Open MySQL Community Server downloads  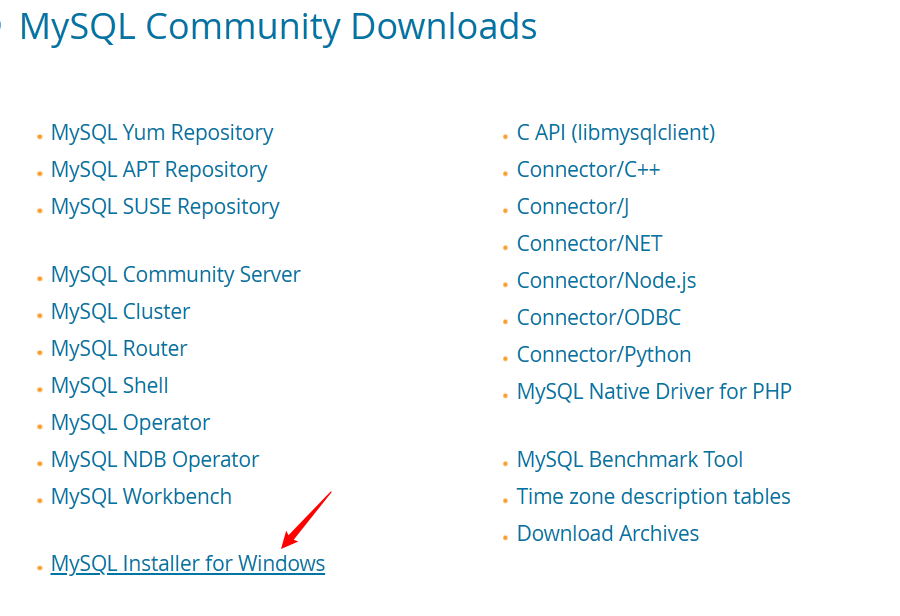point(176,274)
